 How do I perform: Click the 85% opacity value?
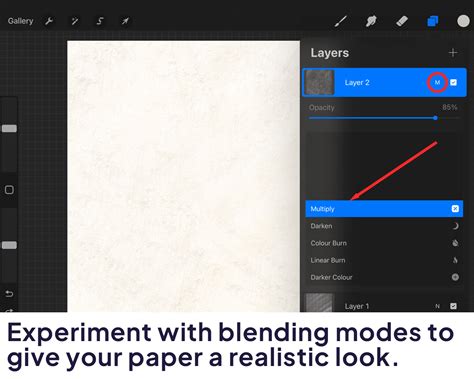click(x=450, y=107)
